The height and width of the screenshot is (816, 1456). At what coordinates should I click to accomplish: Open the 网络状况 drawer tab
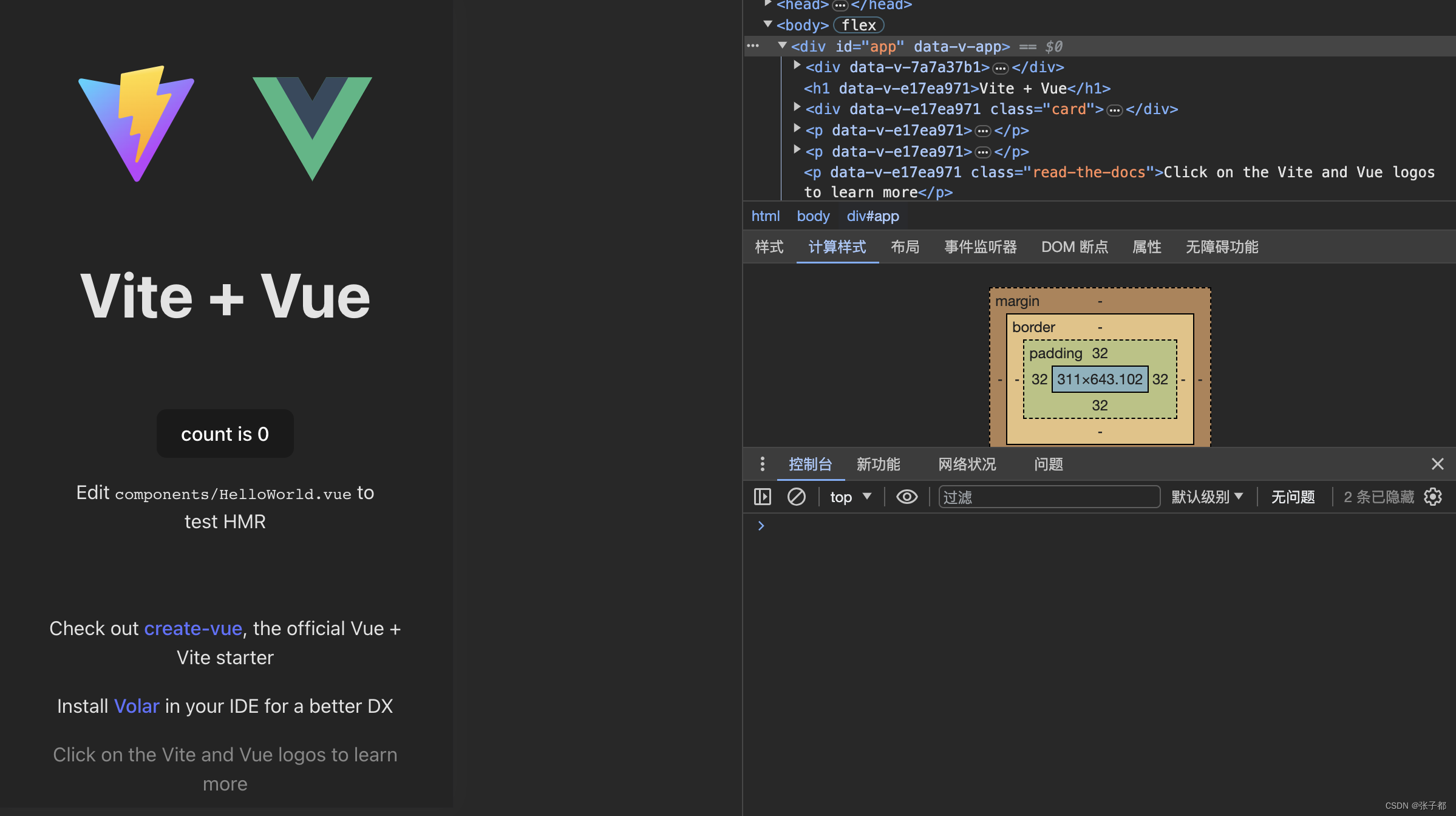[x=967, y=464]
